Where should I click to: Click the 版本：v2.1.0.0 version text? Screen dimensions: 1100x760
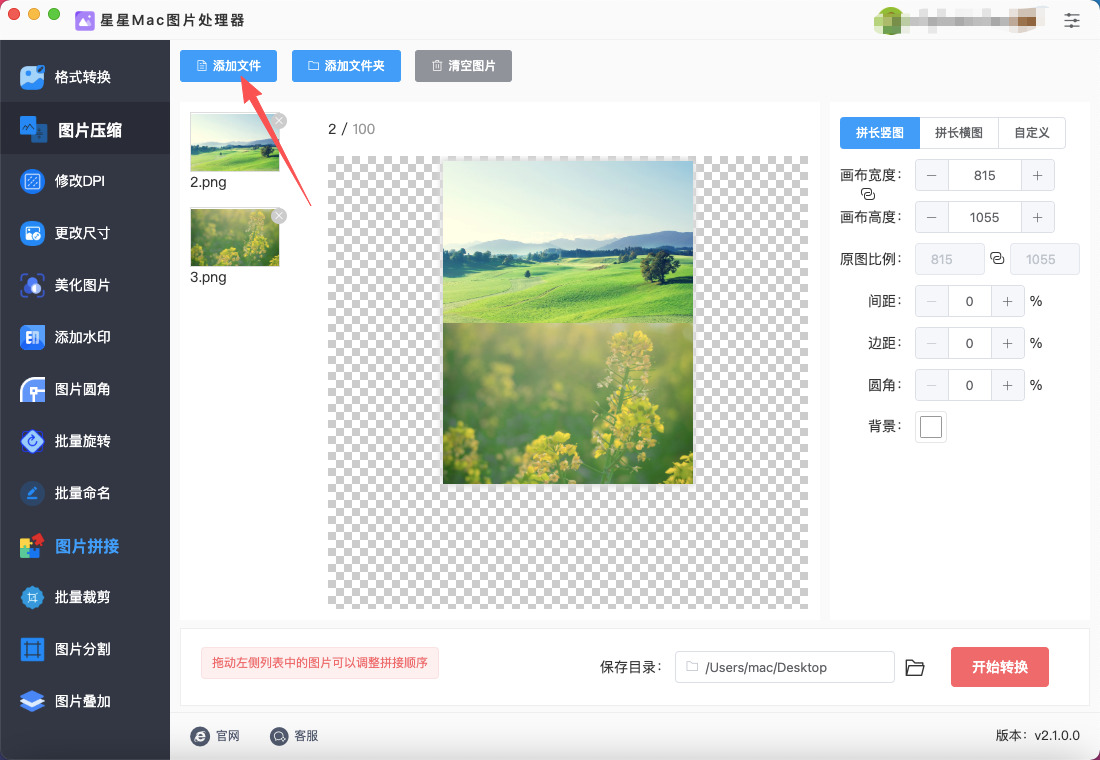click(1038, 735)
